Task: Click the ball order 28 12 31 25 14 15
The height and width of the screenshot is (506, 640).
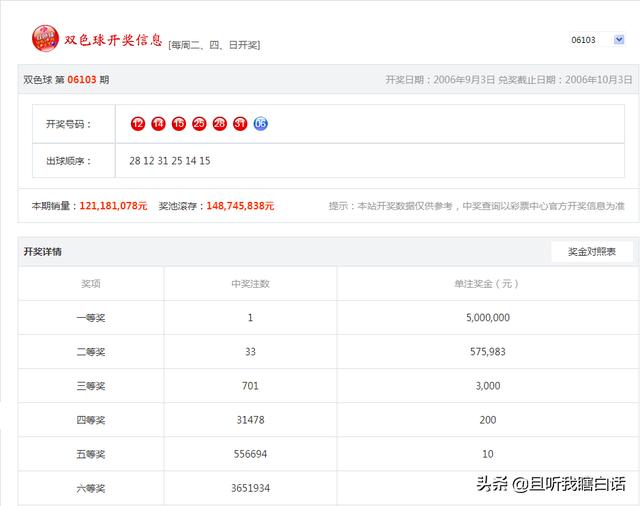Action: 170,161
